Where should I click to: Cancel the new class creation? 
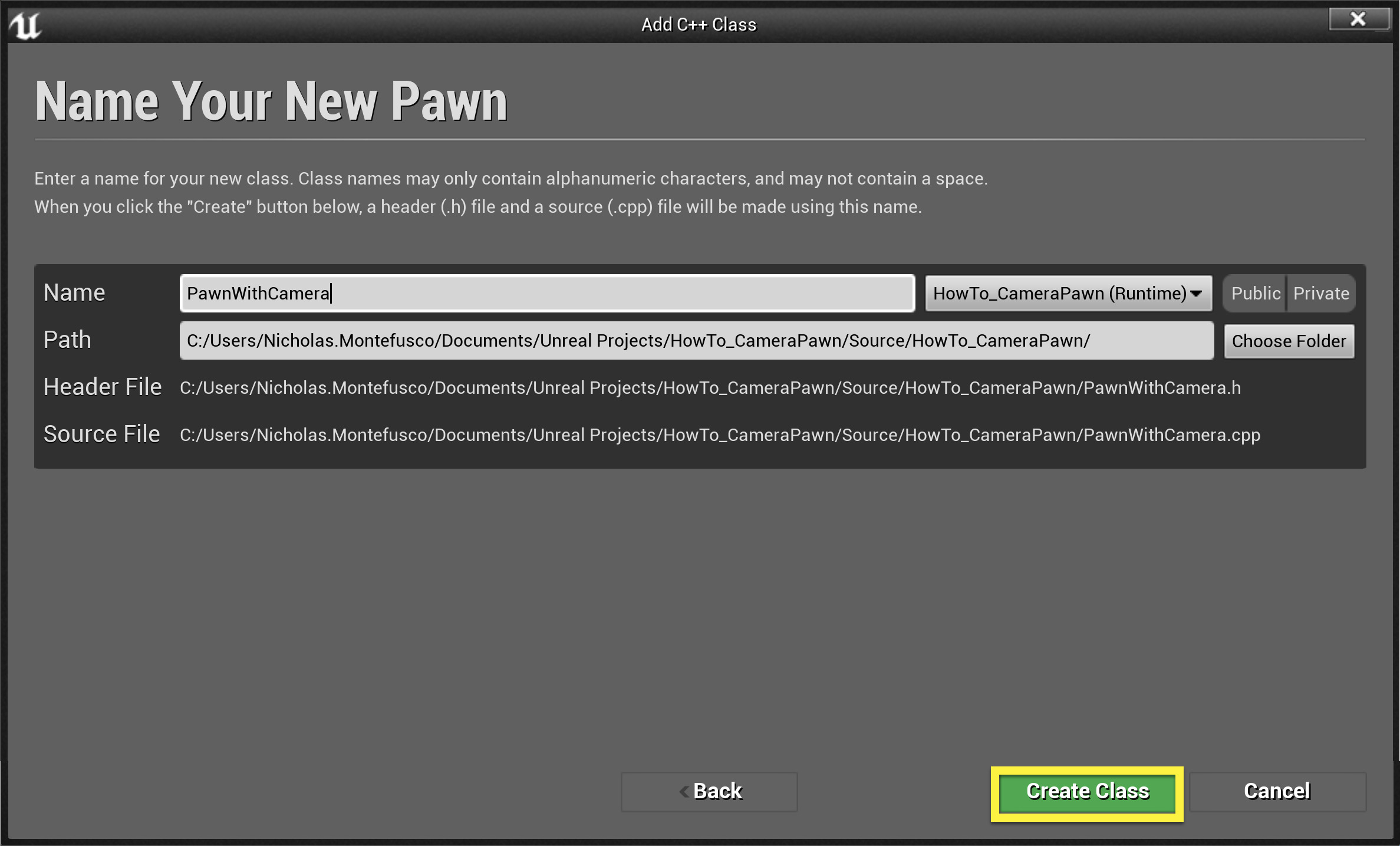click(1277, 791)
